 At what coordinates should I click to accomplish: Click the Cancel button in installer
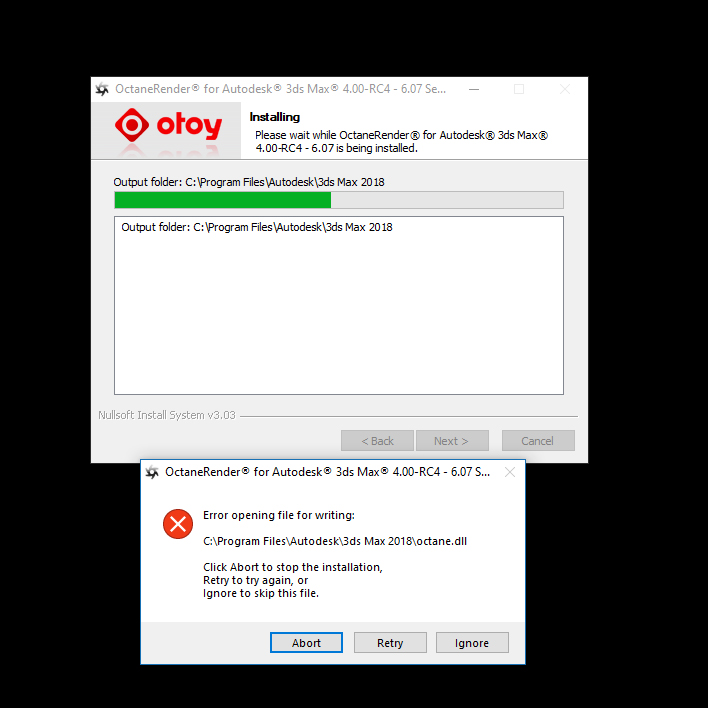(538, 441)
